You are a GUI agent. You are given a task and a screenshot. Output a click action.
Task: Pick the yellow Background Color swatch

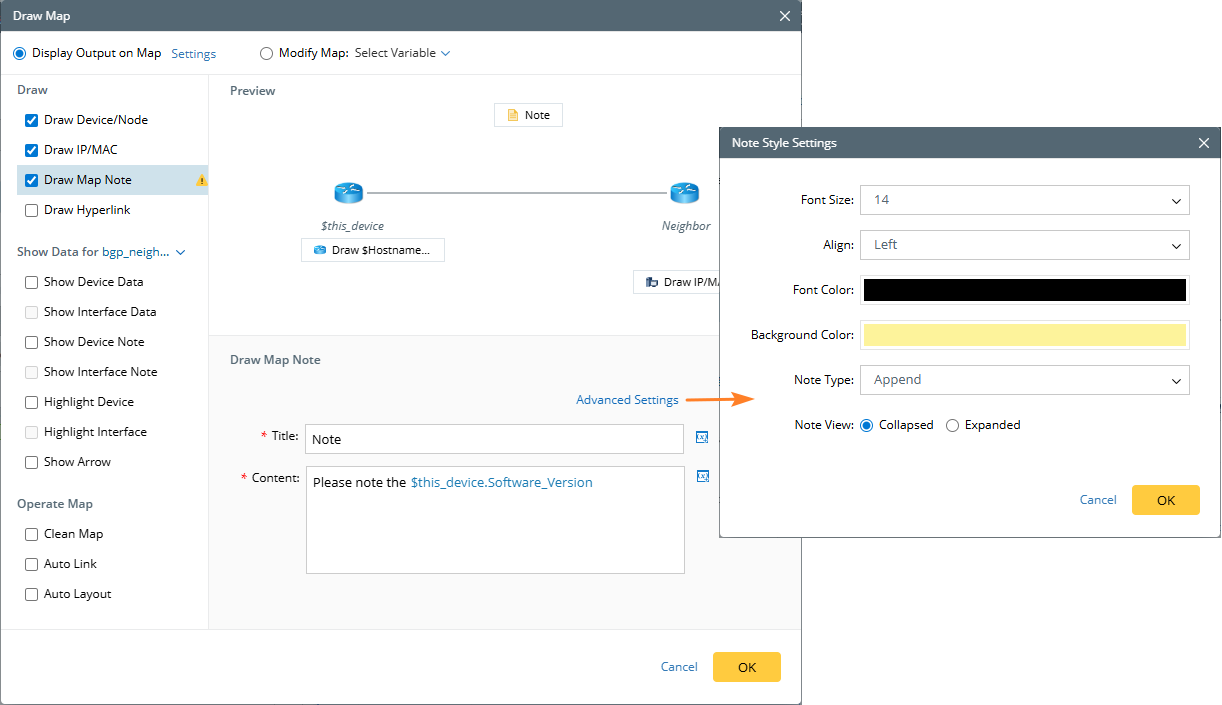pos(1024,335)
